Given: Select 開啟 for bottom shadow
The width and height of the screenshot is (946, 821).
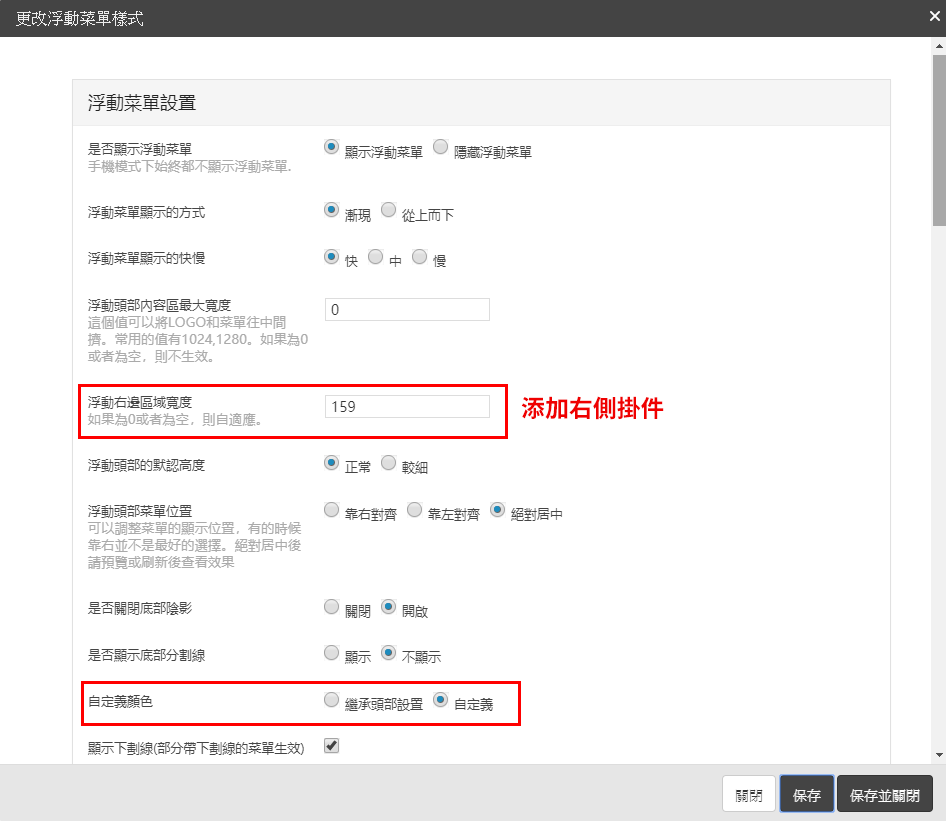Looking at the screenshot, I should coord(389,606).
